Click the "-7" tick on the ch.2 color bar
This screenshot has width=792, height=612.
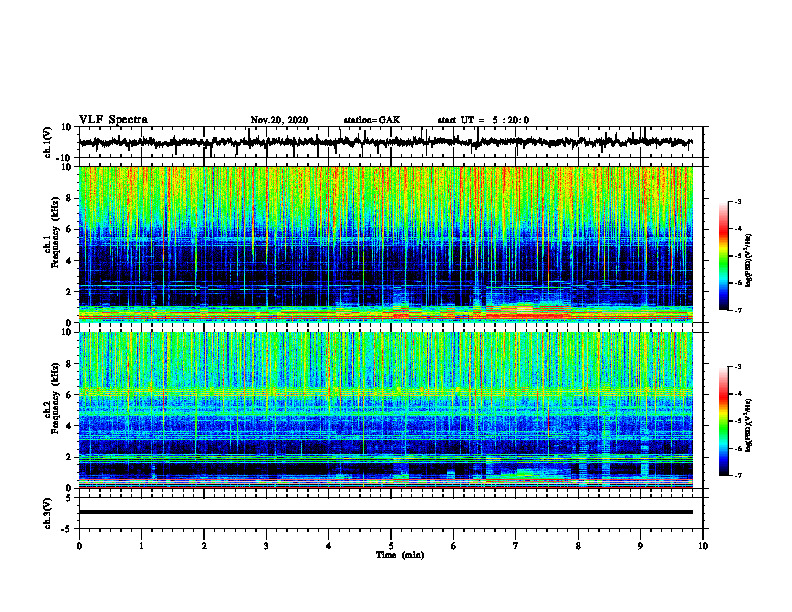click(x=737, y=475)
